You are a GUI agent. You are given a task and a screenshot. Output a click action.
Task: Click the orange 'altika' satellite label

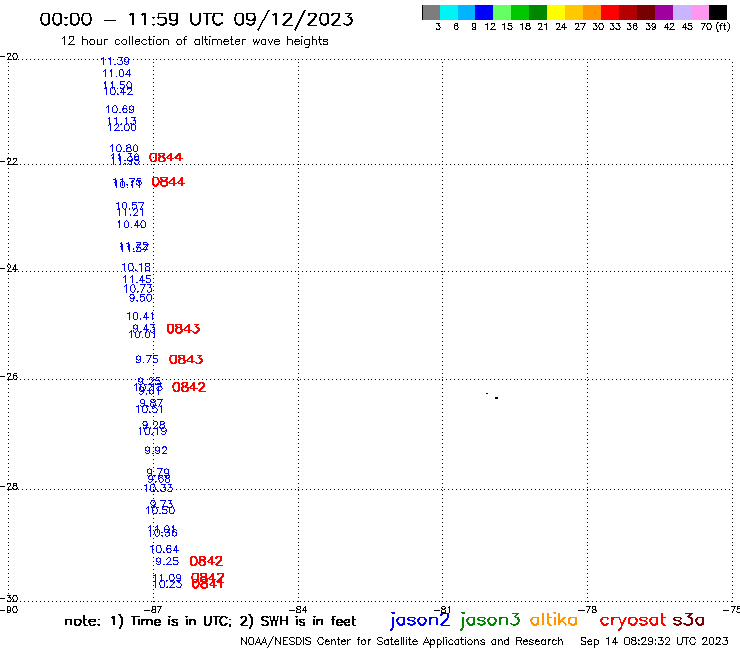[554, 620]
